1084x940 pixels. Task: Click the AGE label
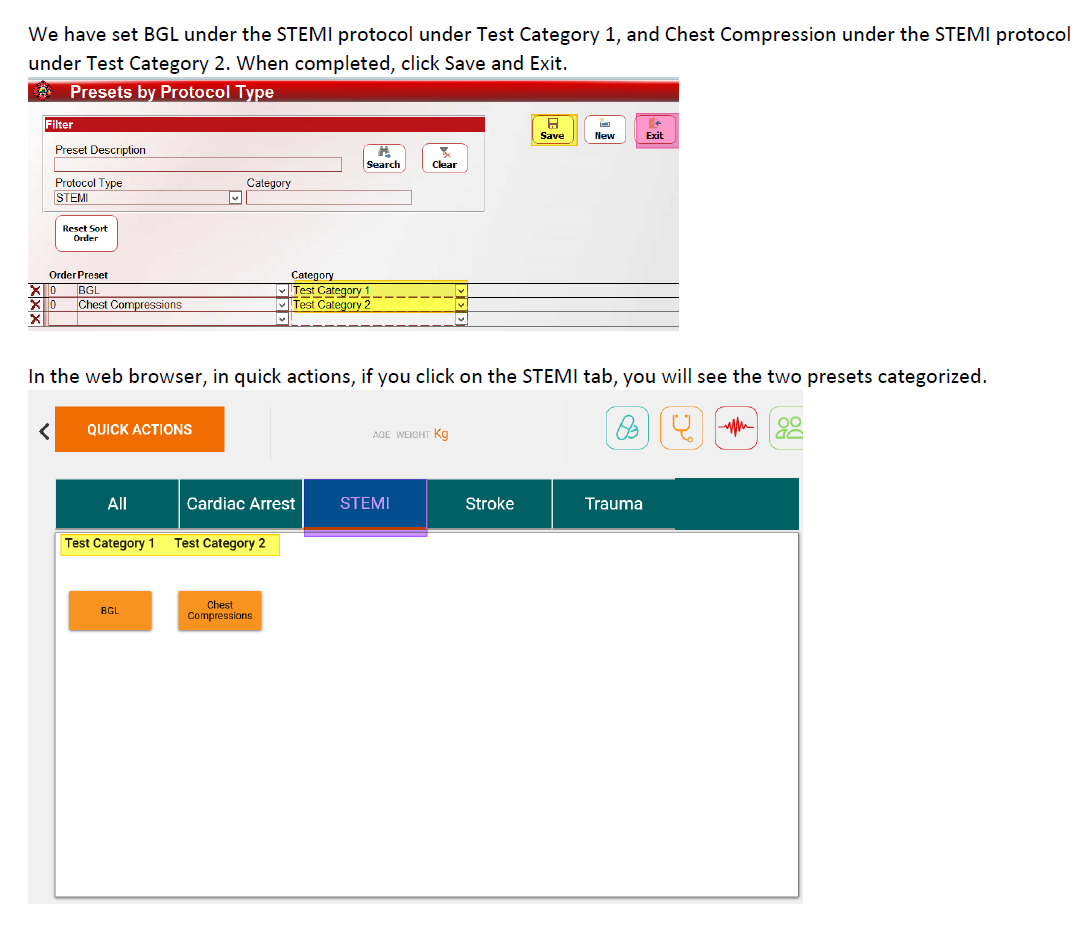click(x=381, y=435)
